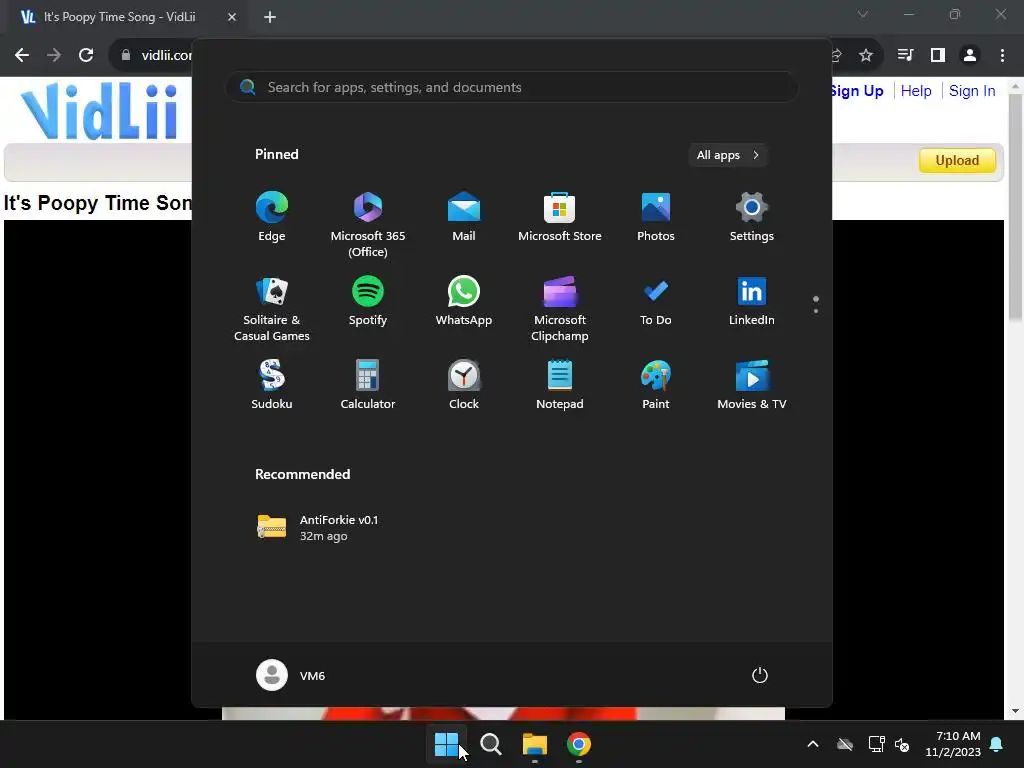The width and height of the screenshot is (1024, 768).
Task: Click the Sign In link
Action: click(972, 91)
